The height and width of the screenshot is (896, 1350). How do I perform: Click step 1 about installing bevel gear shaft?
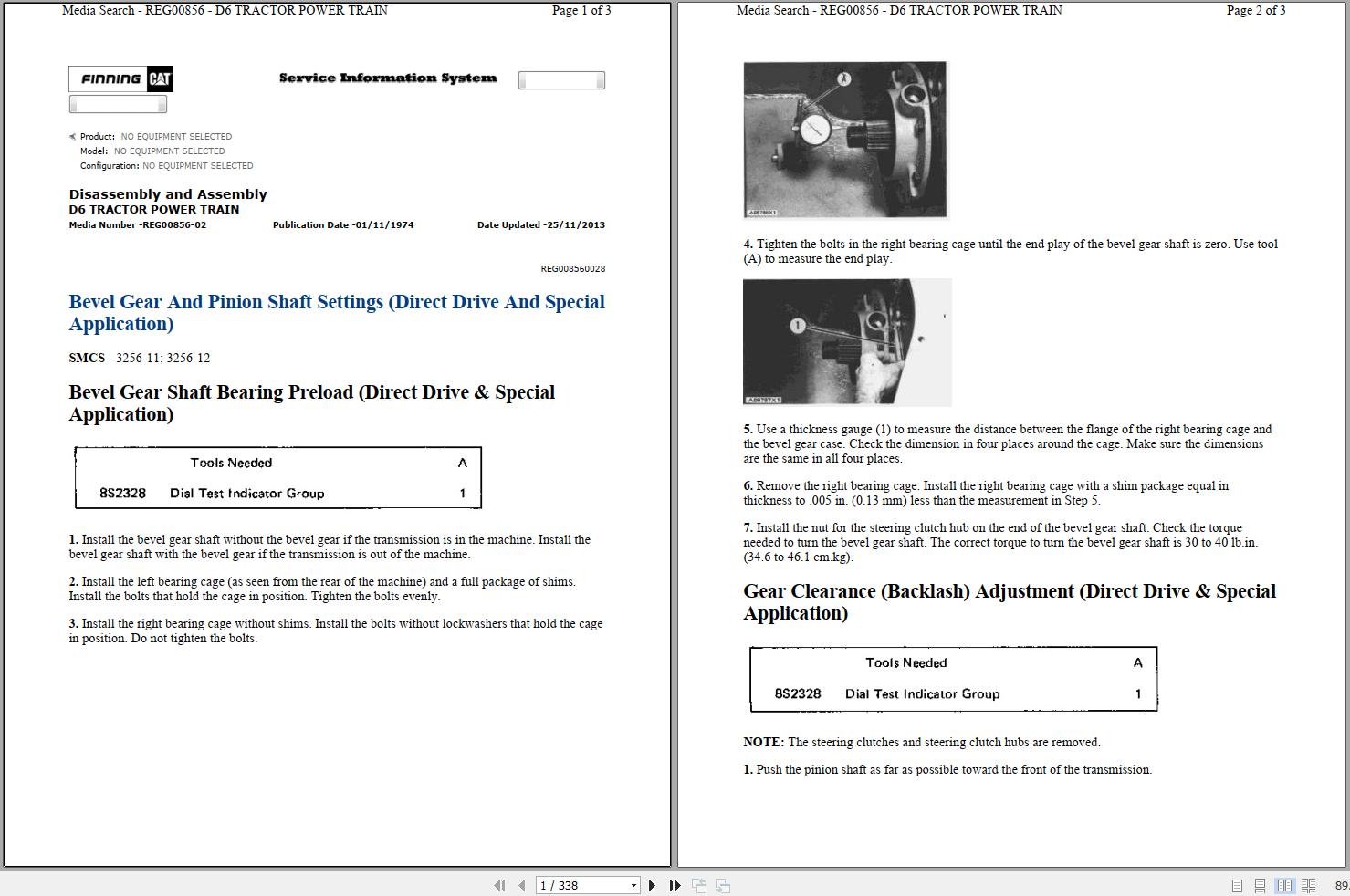330,547
